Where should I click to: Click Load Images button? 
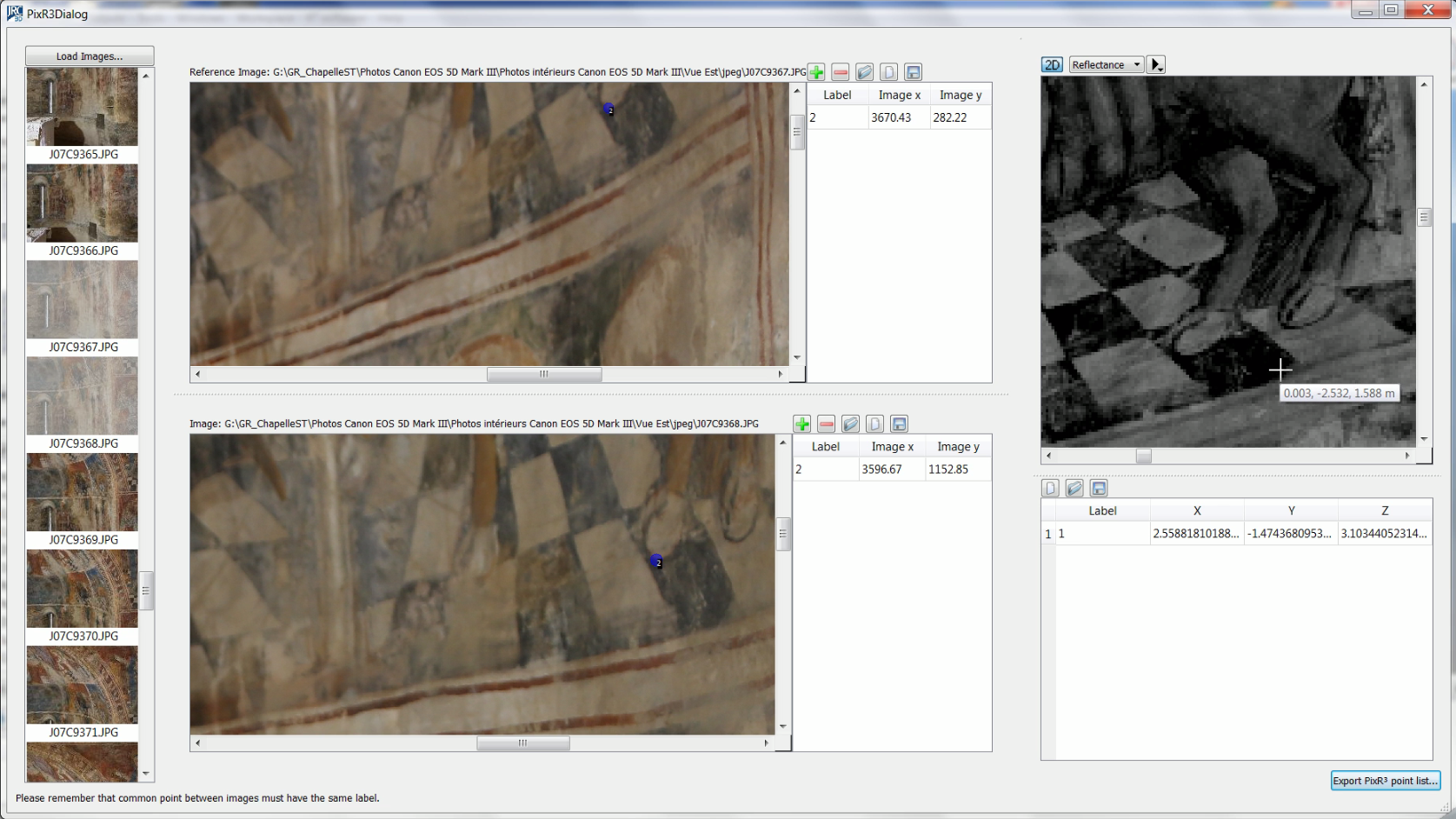(x=90, y=57)
